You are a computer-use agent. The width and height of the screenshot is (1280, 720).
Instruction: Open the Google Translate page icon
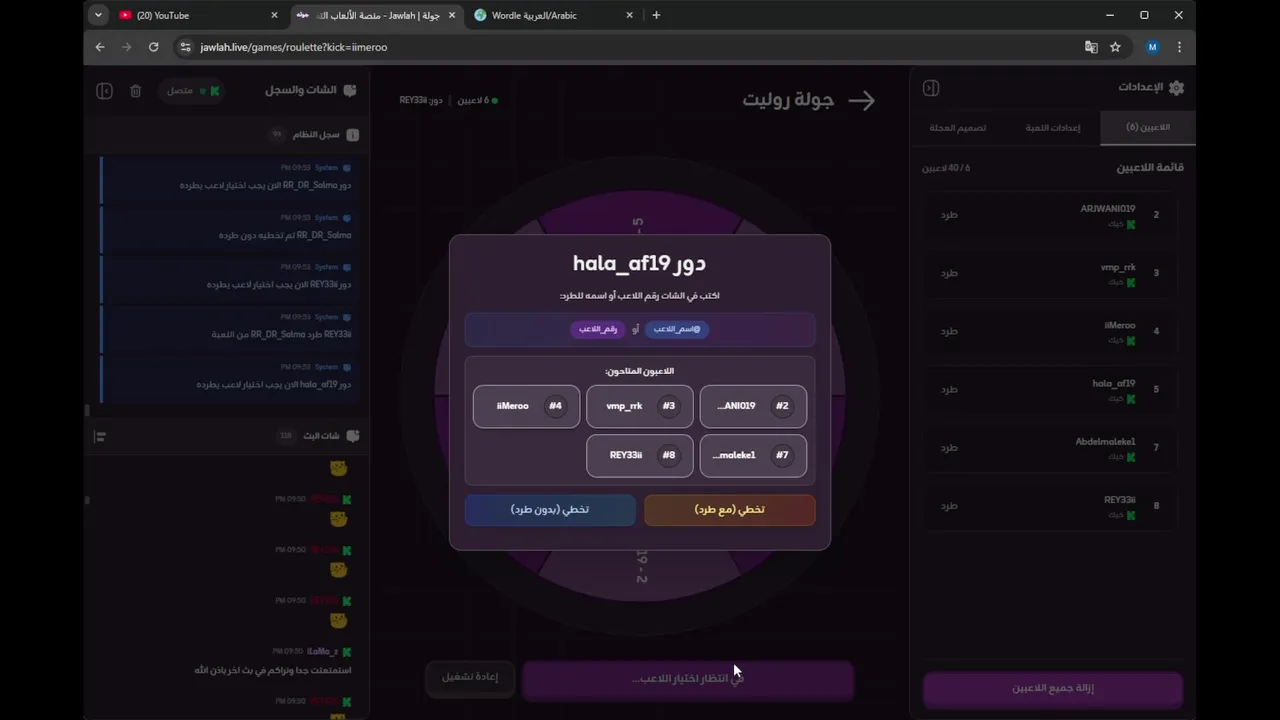click(1091, 47)
